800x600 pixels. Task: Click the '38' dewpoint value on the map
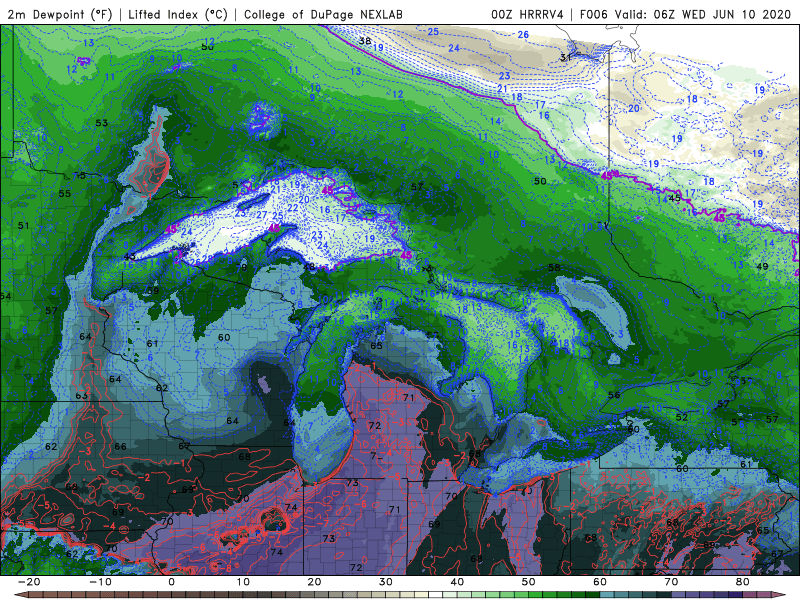tap(365, 41)
